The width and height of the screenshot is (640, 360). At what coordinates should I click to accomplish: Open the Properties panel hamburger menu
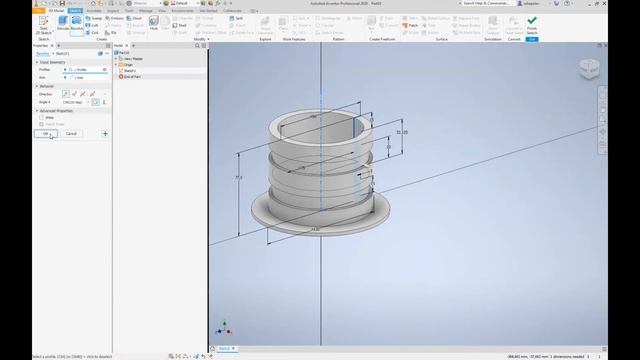108,46
